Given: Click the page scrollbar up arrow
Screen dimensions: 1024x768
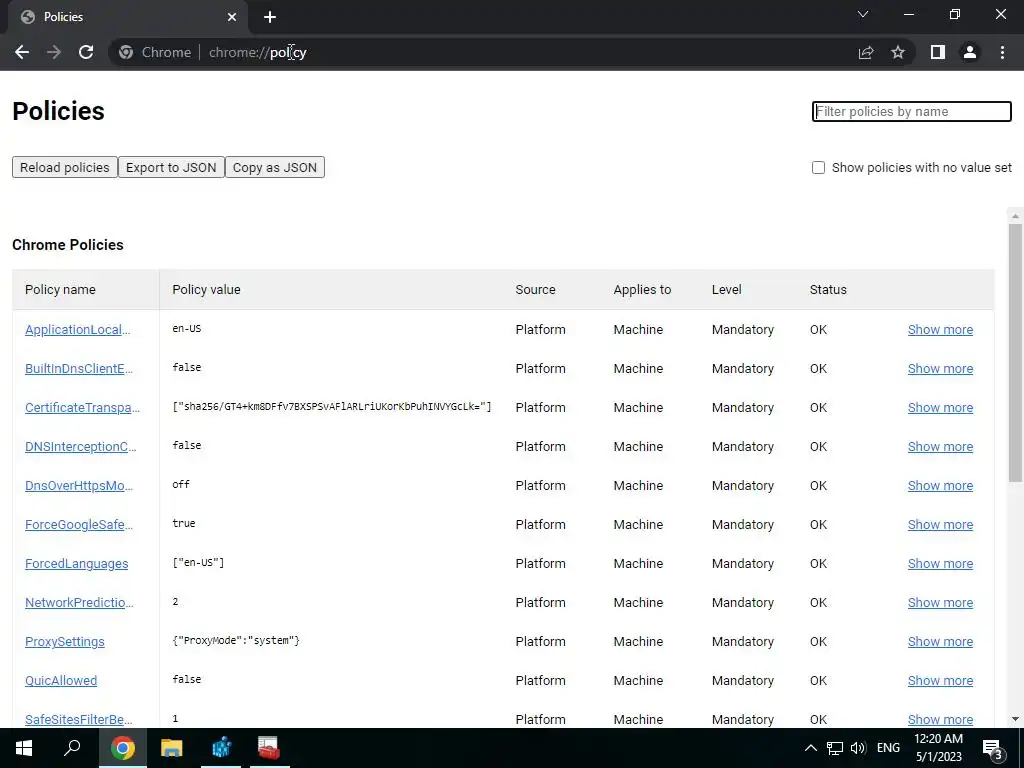Looking at the screenshot, I should click(1015, 216).
